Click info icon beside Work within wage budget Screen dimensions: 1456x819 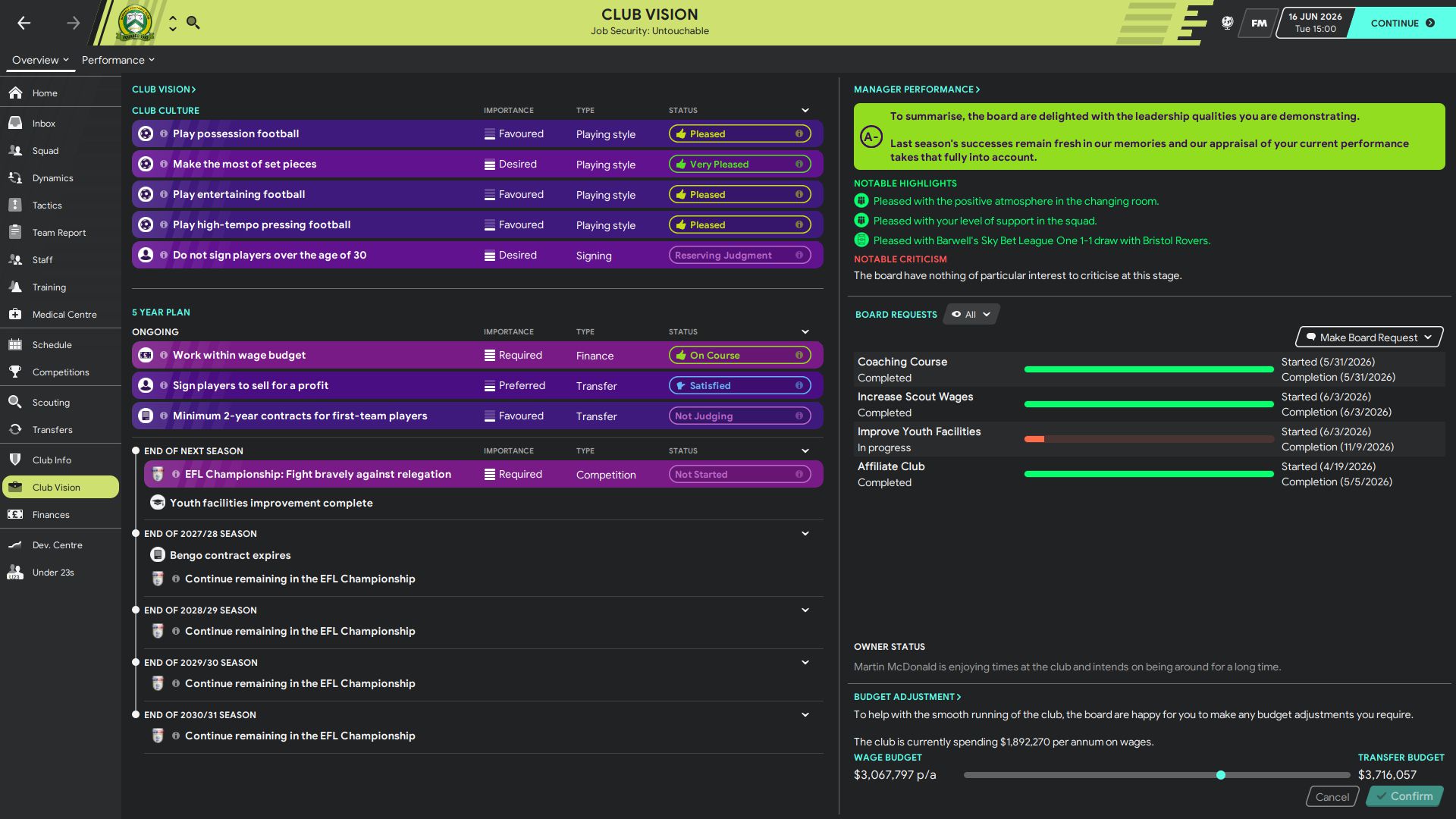coord(164,355)
